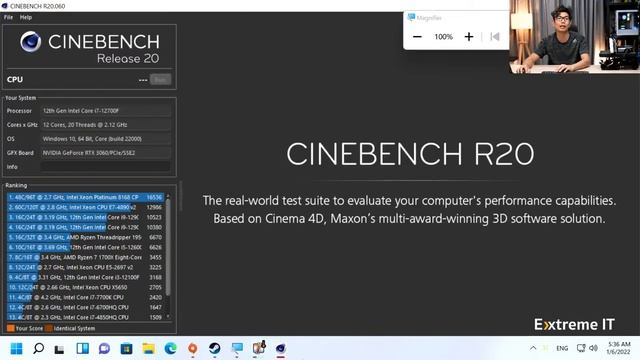Open the thermometer monitoring app on taskbar
640x360 pixels.
tap(259, 348)
